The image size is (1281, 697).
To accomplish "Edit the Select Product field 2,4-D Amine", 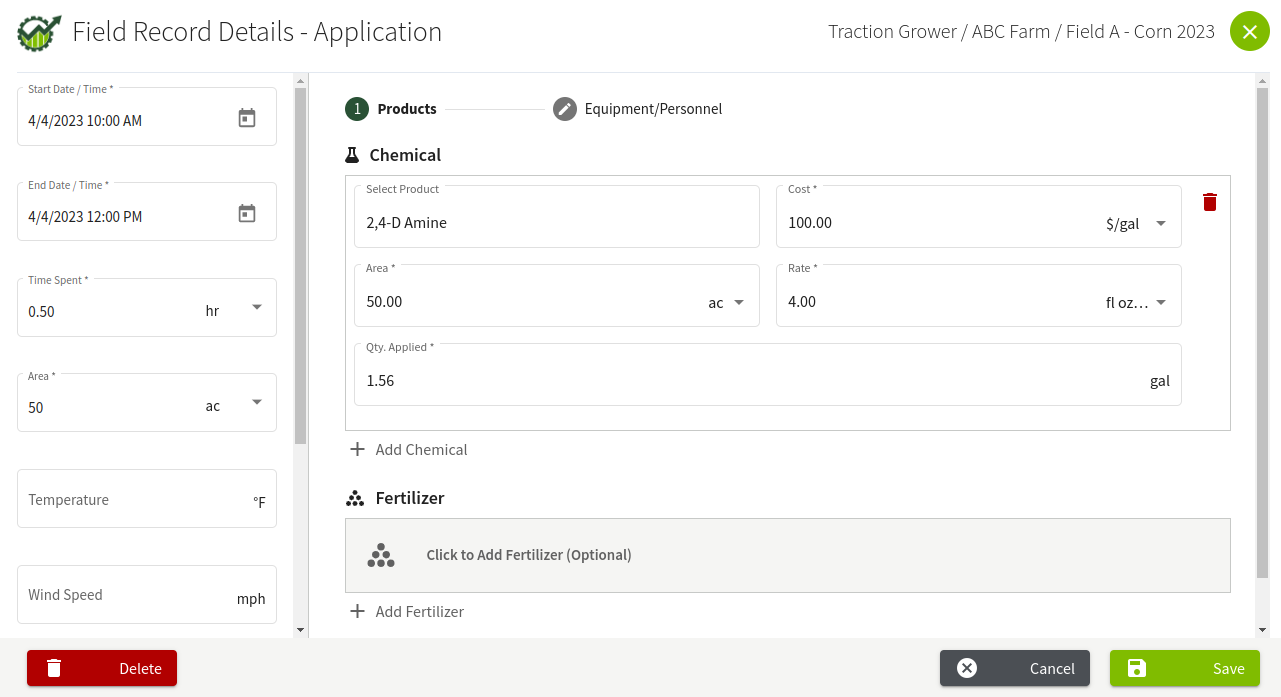I will 557,217.
